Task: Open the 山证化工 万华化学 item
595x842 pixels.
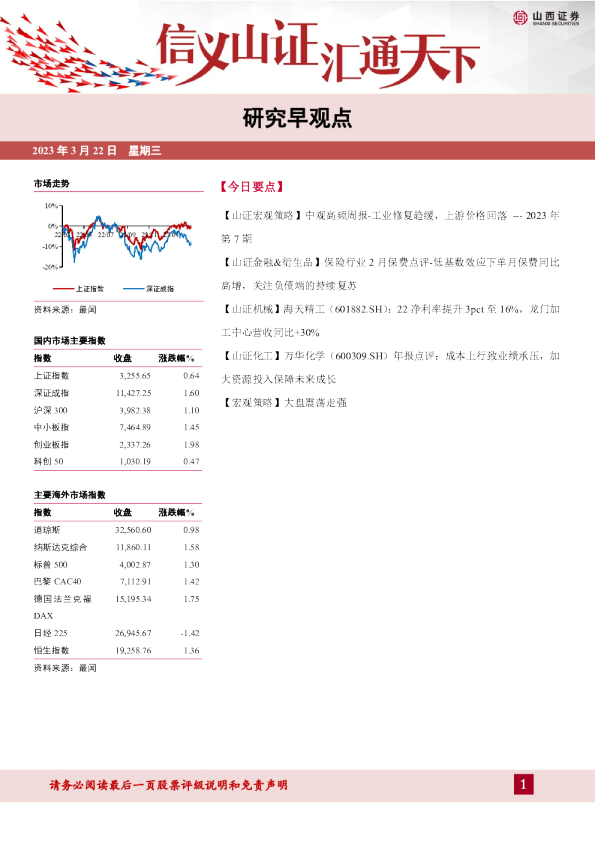Action: 390,367
